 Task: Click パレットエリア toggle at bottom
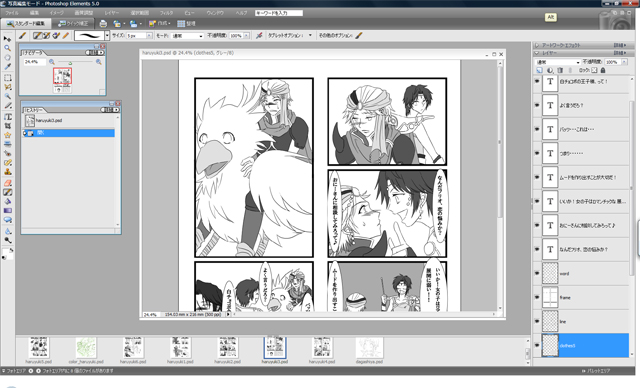pos(596,371)
